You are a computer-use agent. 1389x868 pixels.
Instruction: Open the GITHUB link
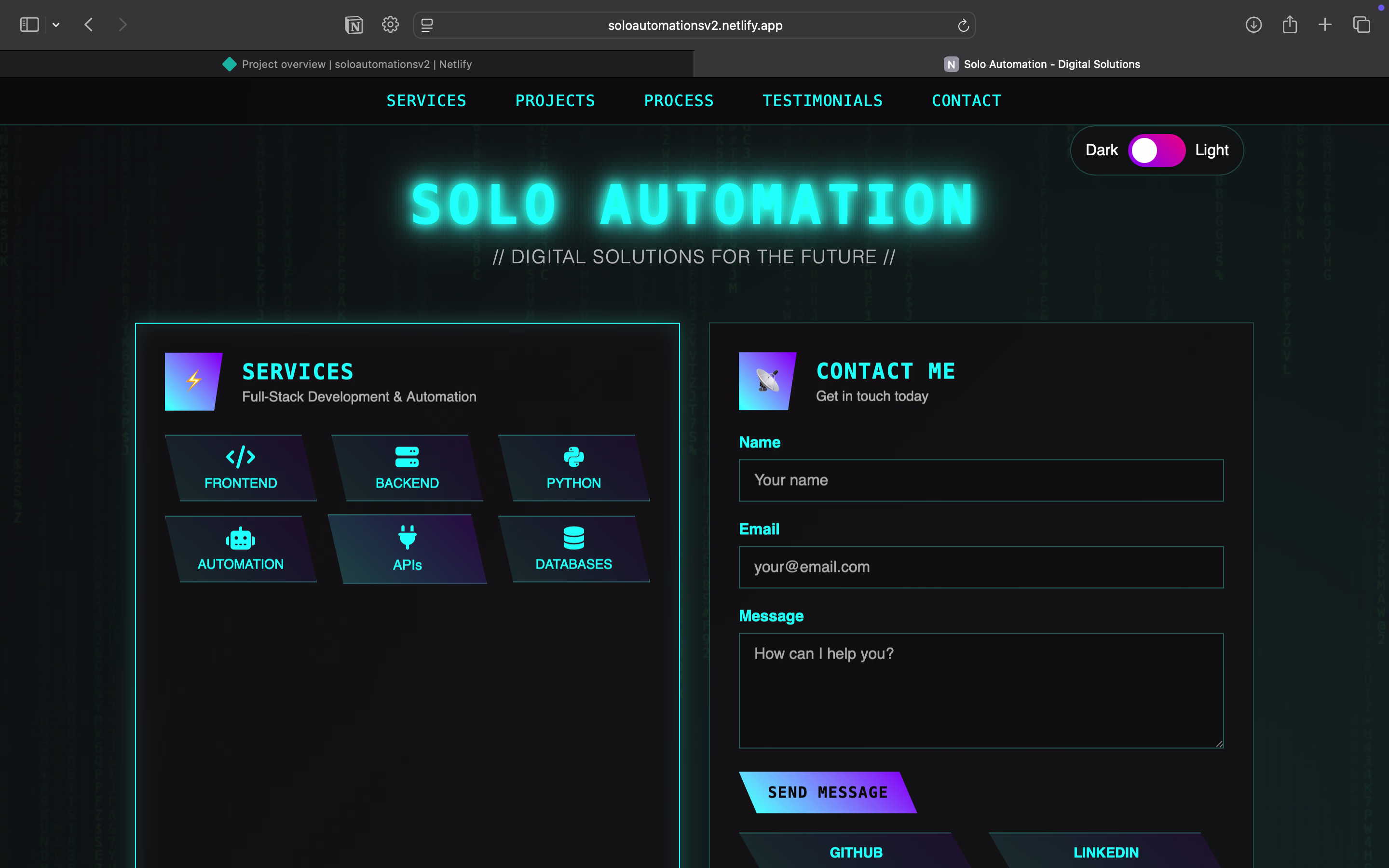856,852
